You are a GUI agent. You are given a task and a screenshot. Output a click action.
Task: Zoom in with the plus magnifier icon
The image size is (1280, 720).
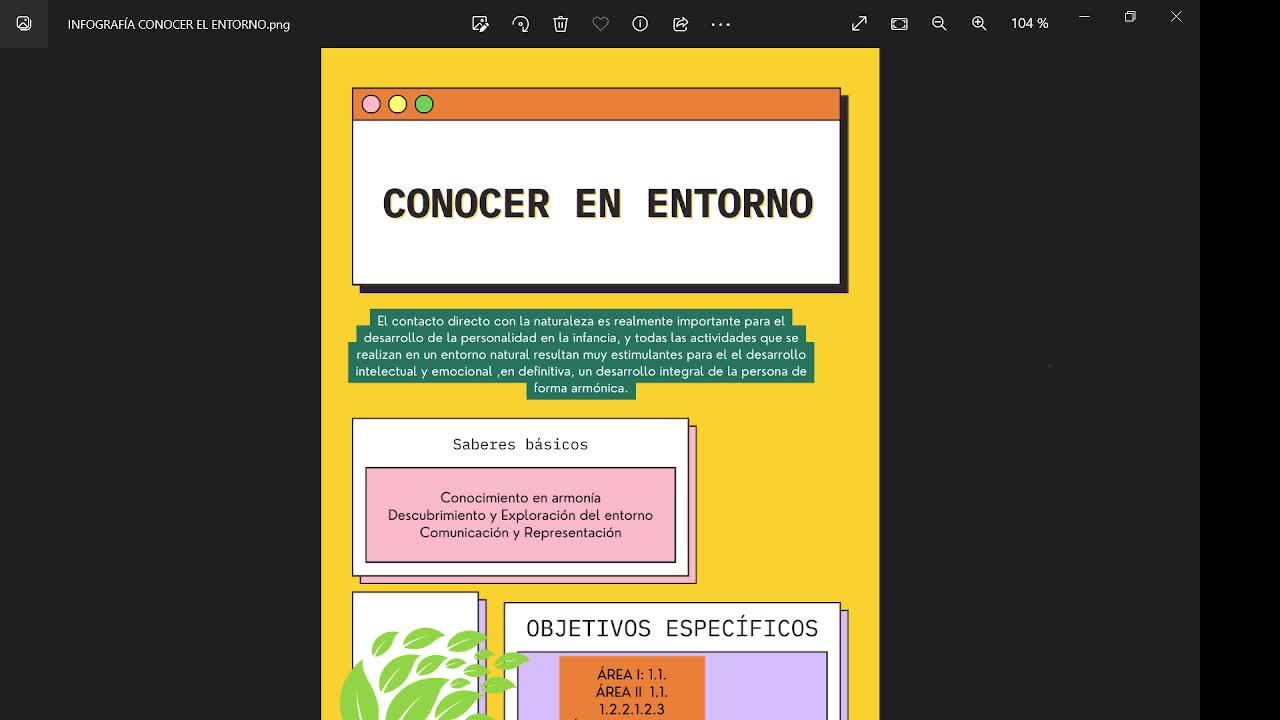pos(979,24)
